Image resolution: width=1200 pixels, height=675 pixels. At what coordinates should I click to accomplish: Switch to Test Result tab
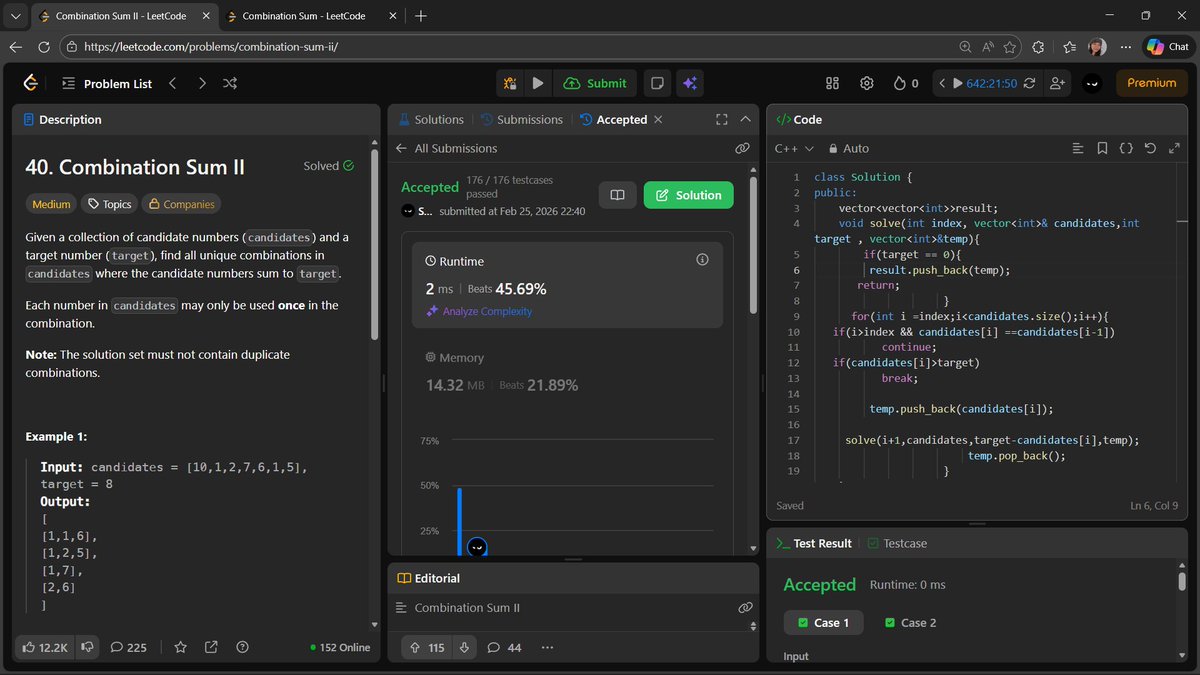pos(814,543)
